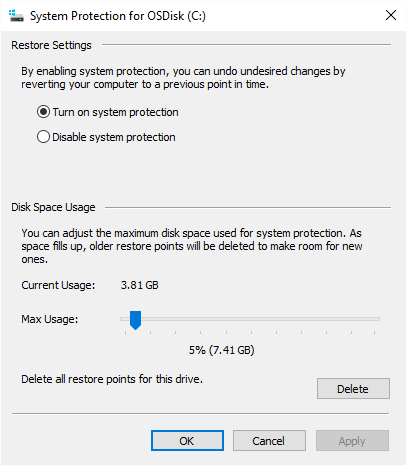Viewport: 407px width, 466px height.
Task: Confirm settings with the OK button
Action: tap(187, 441)
